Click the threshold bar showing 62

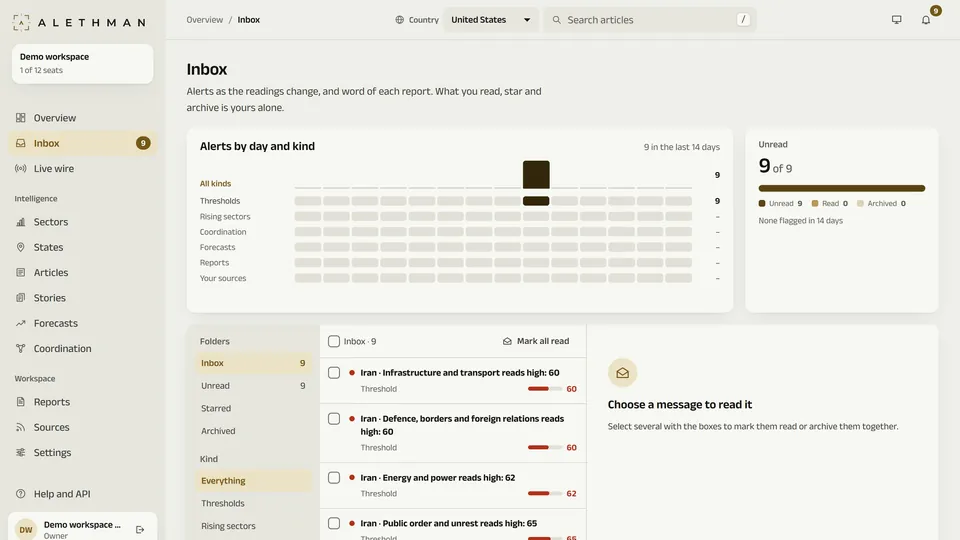[x=544, y=493]
